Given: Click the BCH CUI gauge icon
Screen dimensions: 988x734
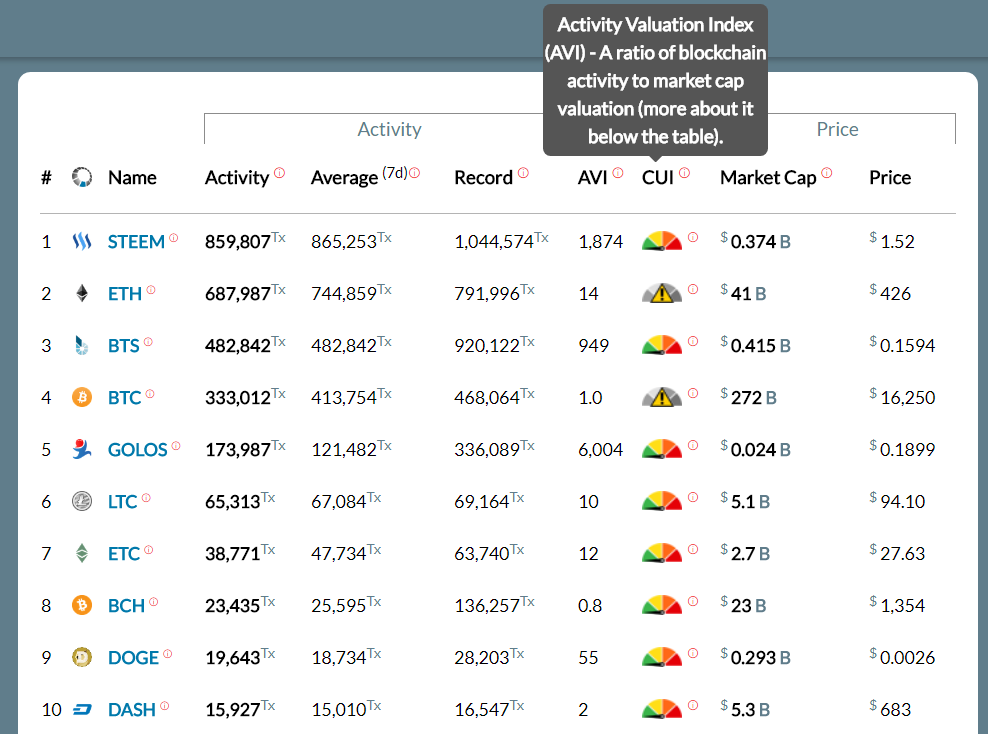Looking at the screenshot, I should pyautogui.click(x=662, y=605).
